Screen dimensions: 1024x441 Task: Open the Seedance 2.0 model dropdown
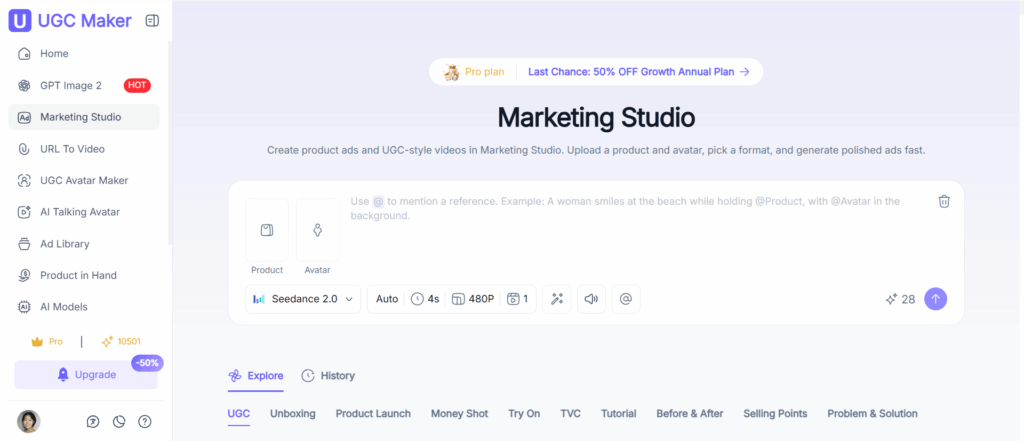[303, 299]
